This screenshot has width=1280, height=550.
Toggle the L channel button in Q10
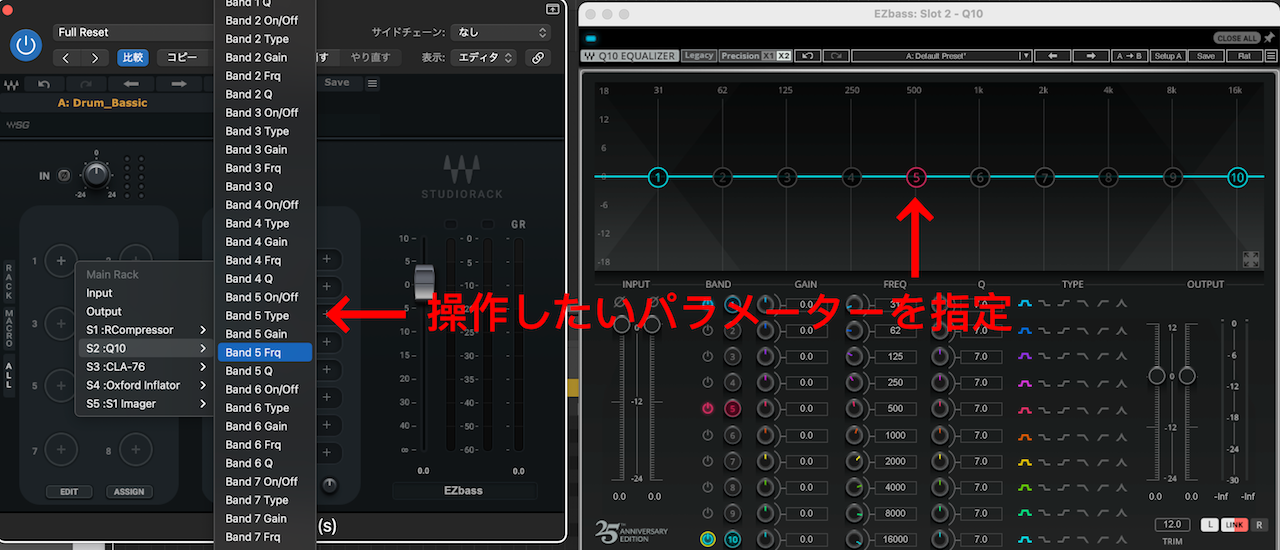1209,525
